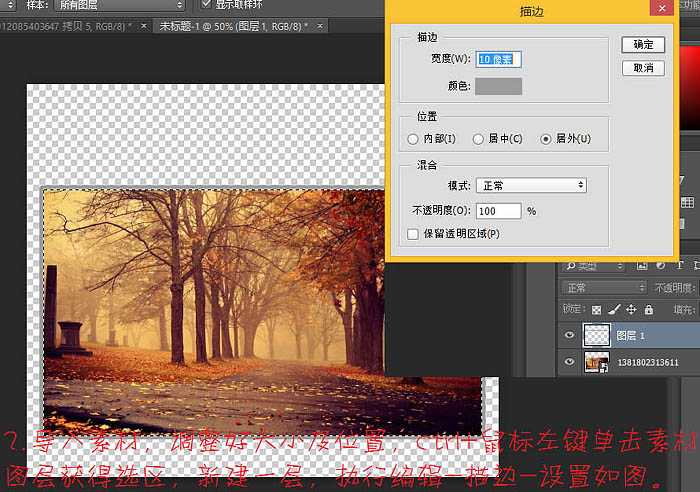The image size is (700, 492).
Task: Click the grid table icon on right panel edge
Action: pyautogui.click(x=688, y=202)
